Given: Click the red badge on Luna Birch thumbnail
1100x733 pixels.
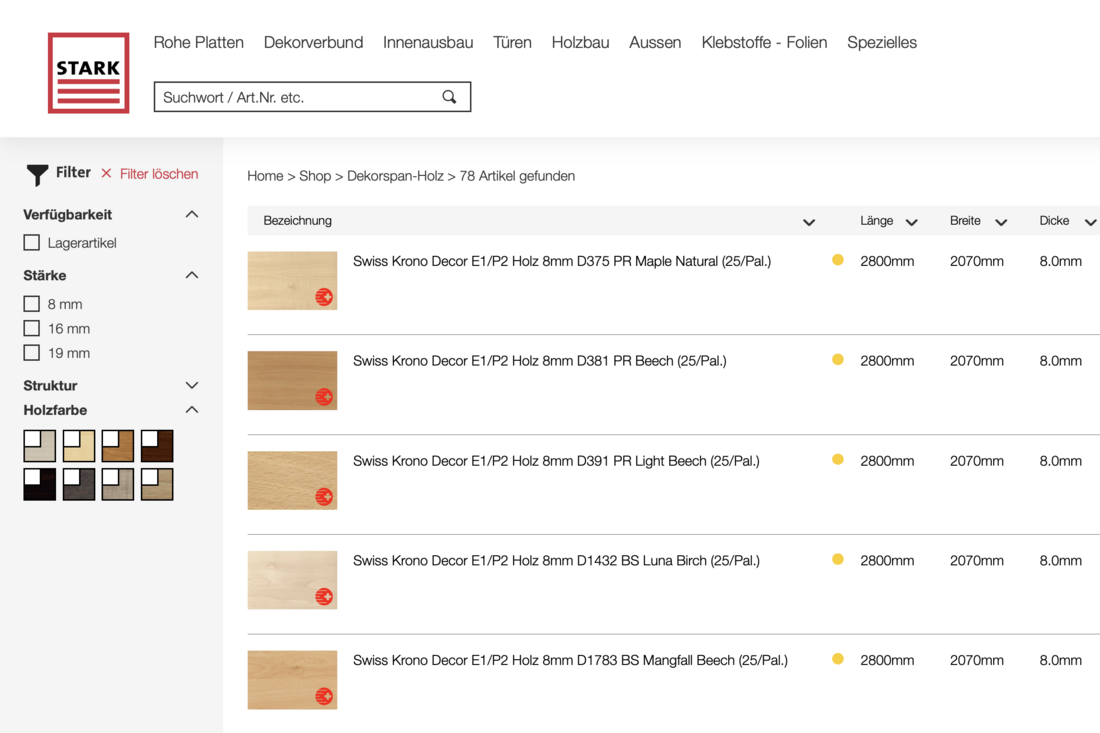Looking at the screenshot, I should click(x=324, y=597).
